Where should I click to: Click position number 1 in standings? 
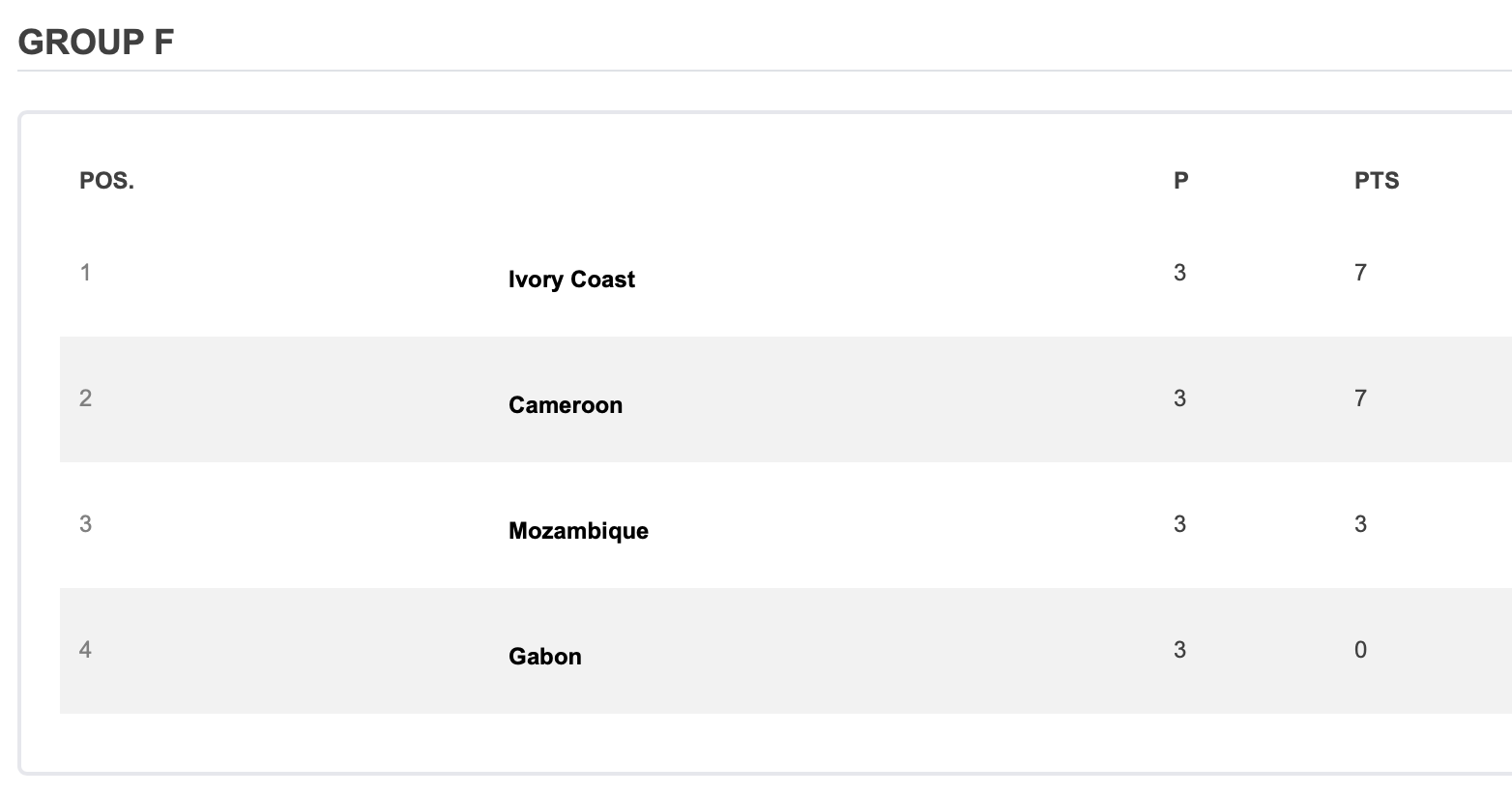pos(86,273)
